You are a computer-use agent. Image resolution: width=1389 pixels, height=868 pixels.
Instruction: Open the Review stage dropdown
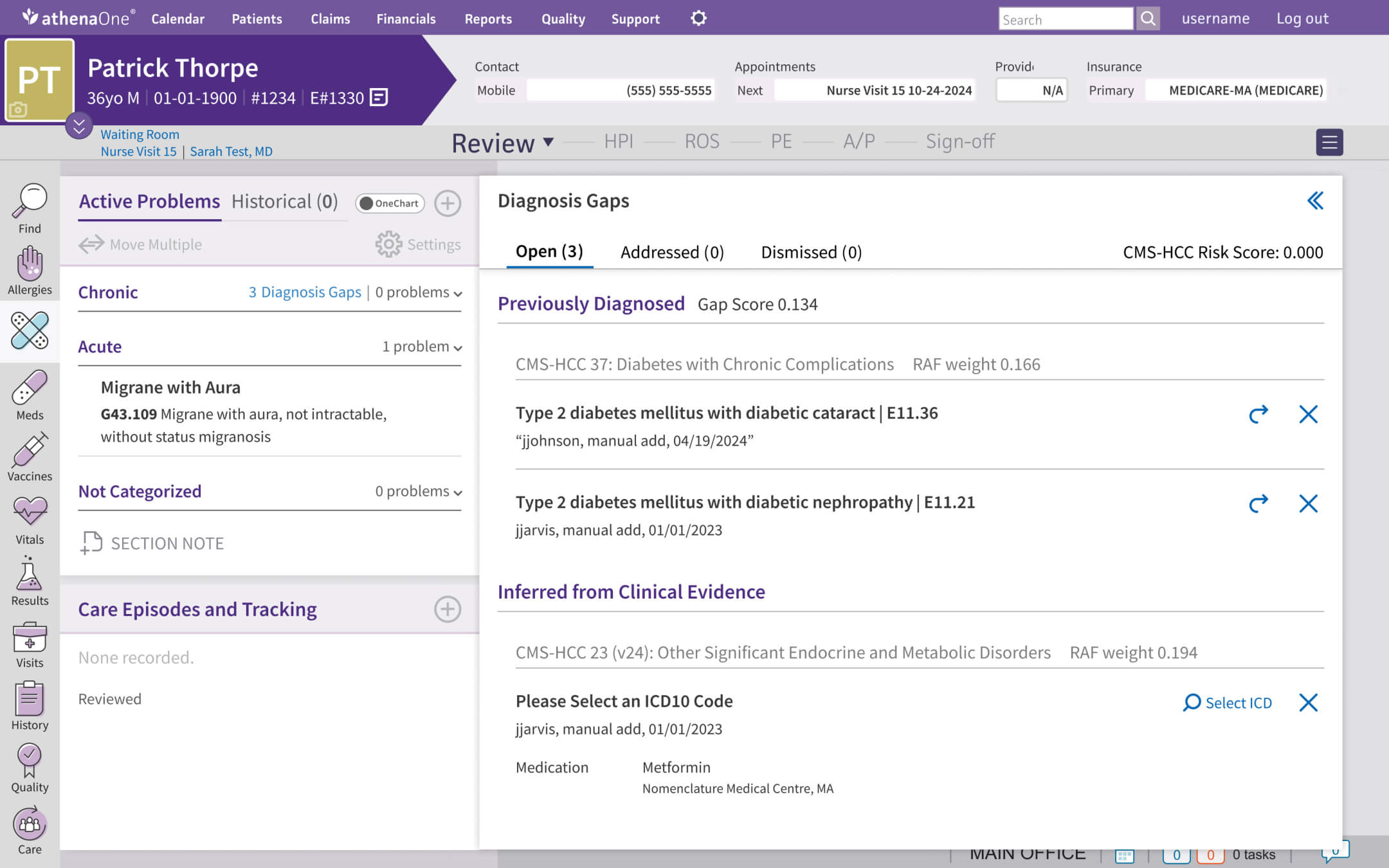[x=547, y=142]
